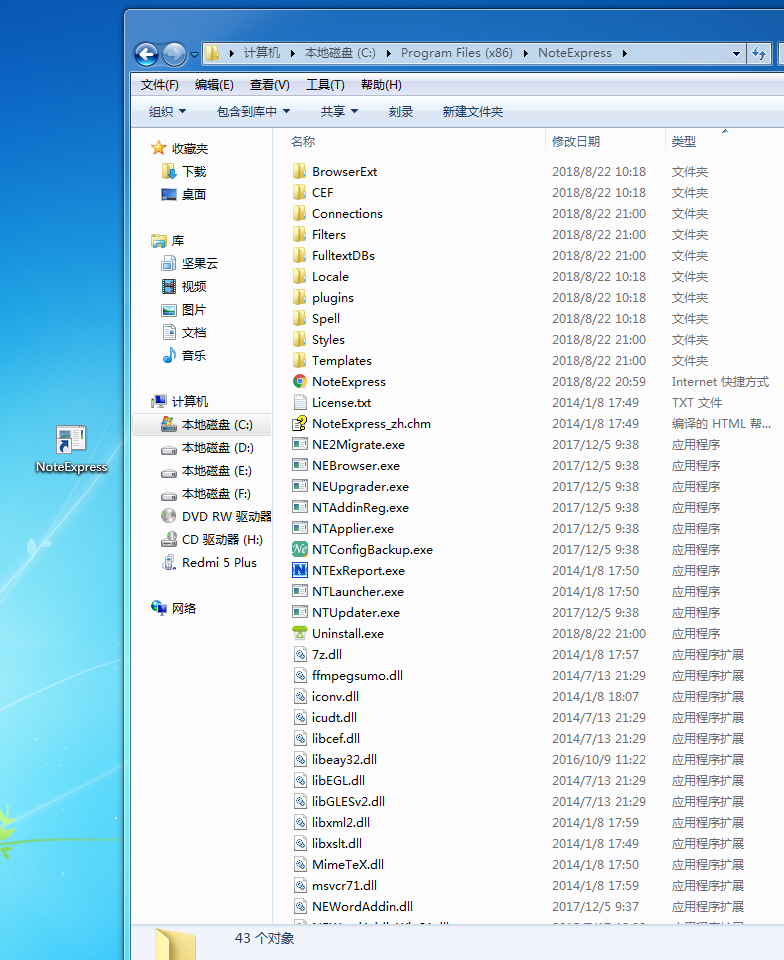Select the NoteExpress Chrome shortcut icon

coord(299,381)
